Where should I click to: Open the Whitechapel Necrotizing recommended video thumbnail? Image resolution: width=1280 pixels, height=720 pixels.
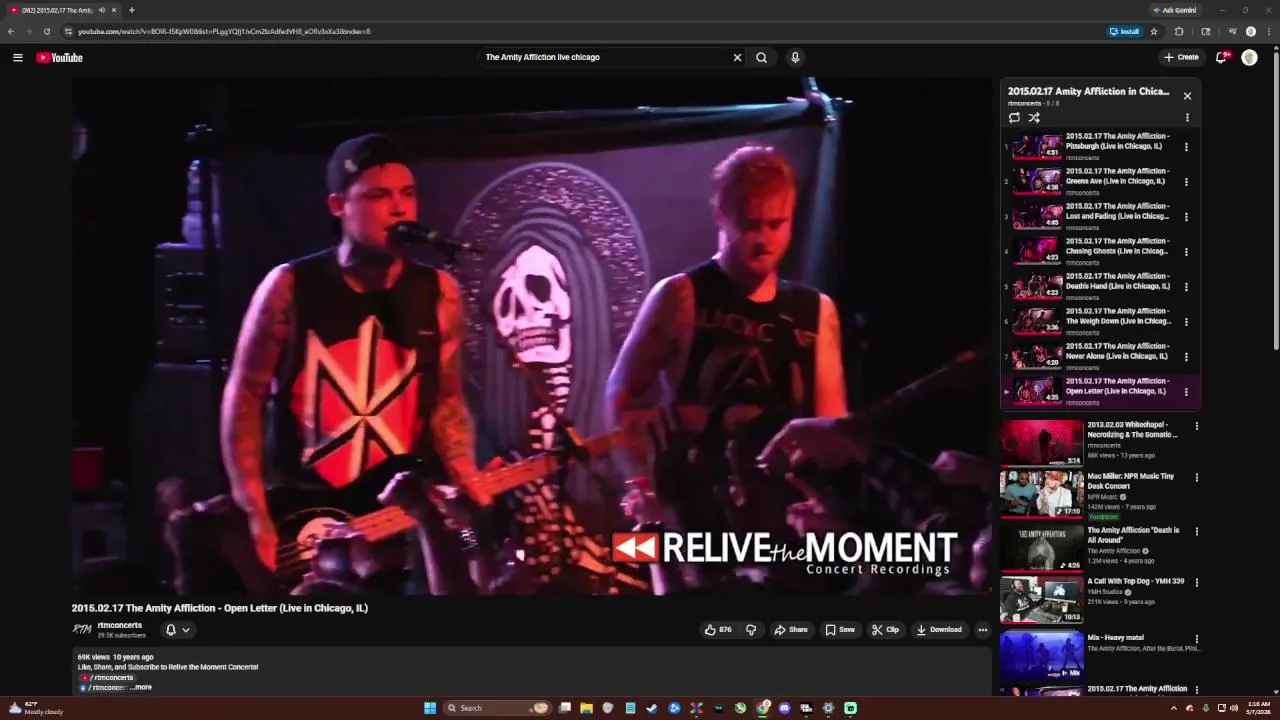coord(1042,443)
